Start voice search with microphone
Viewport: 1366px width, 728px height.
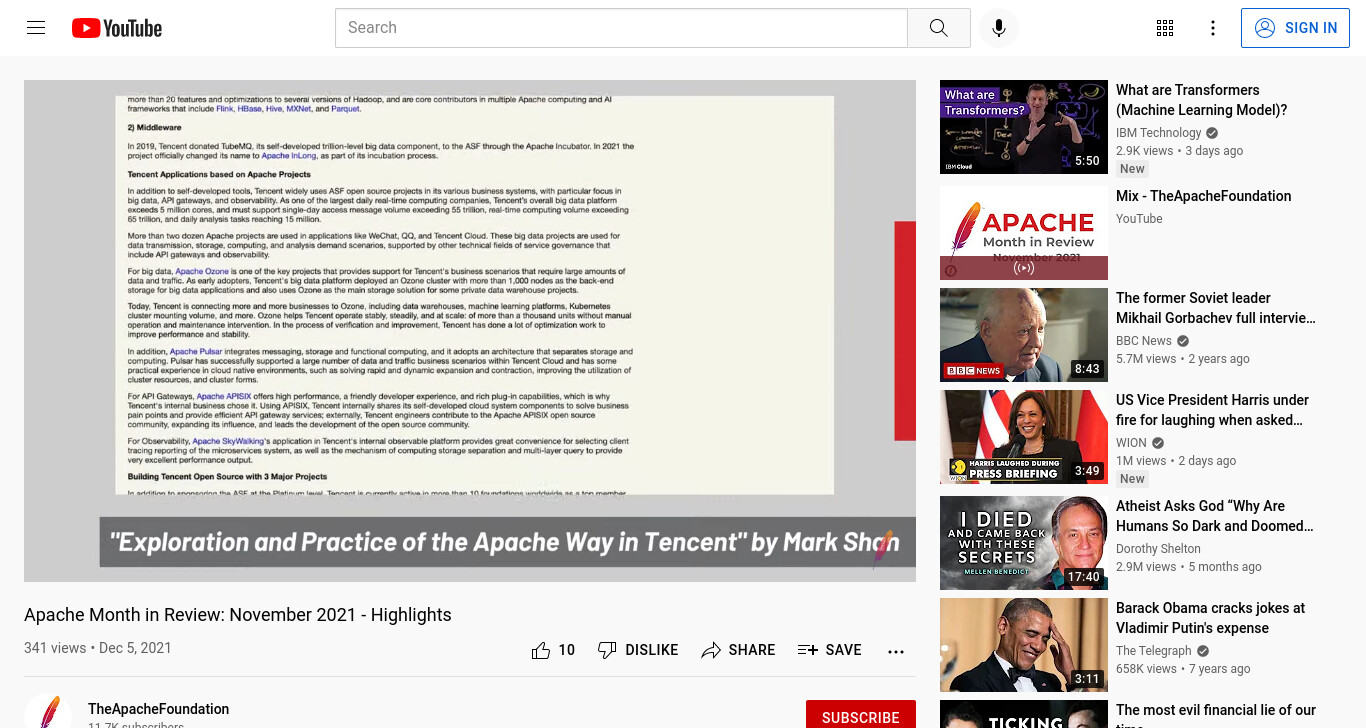999,28
